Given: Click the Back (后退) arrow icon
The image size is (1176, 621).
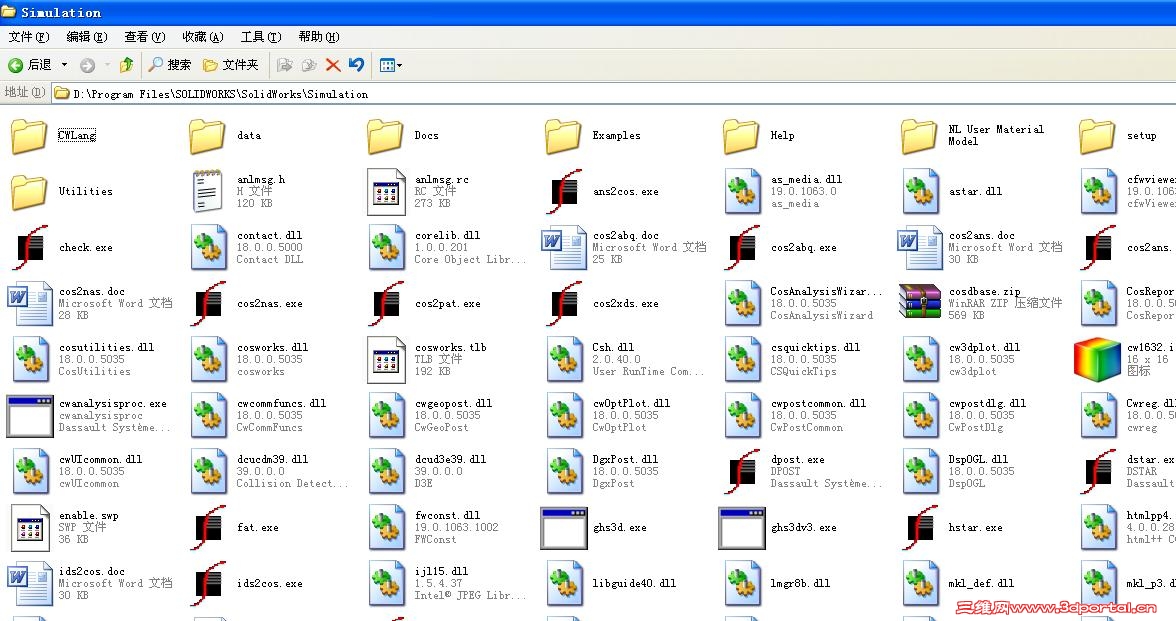Looking at the screenshot, I should (x=15, y=65).
